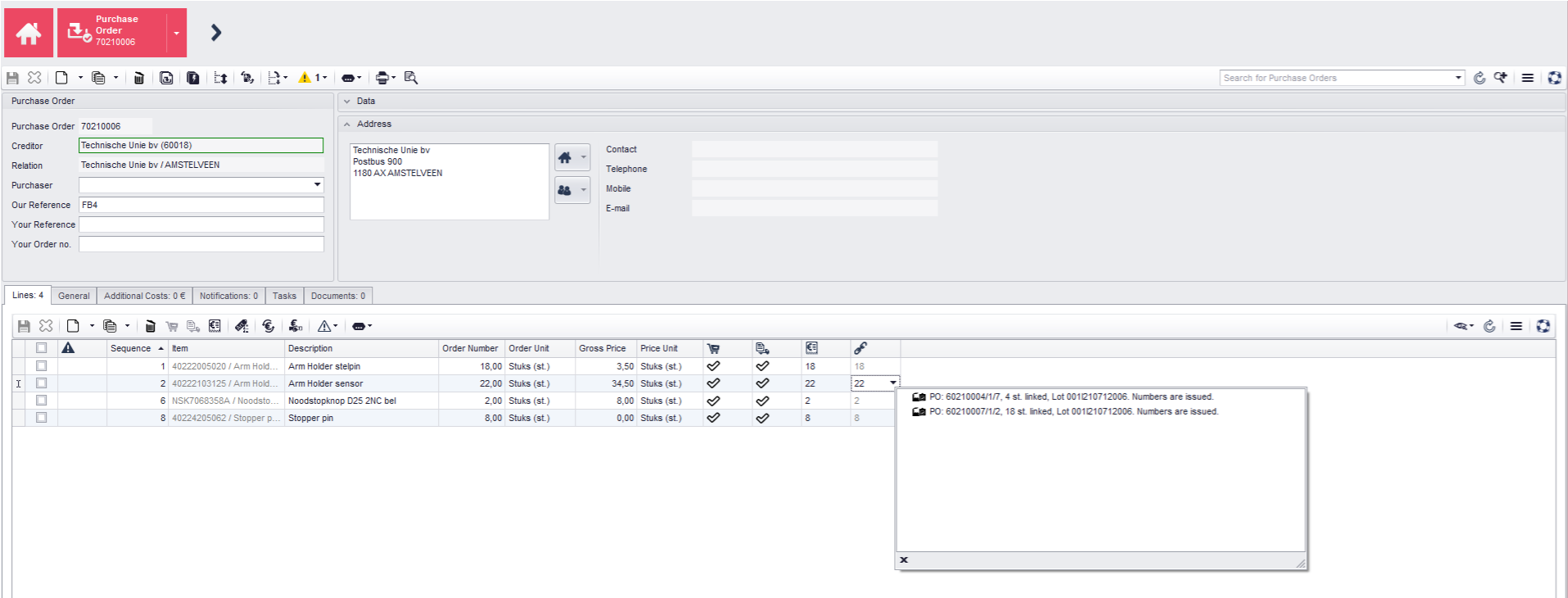
Task: Delete the purchase order with the trash icon
Action: click(139, 78)
